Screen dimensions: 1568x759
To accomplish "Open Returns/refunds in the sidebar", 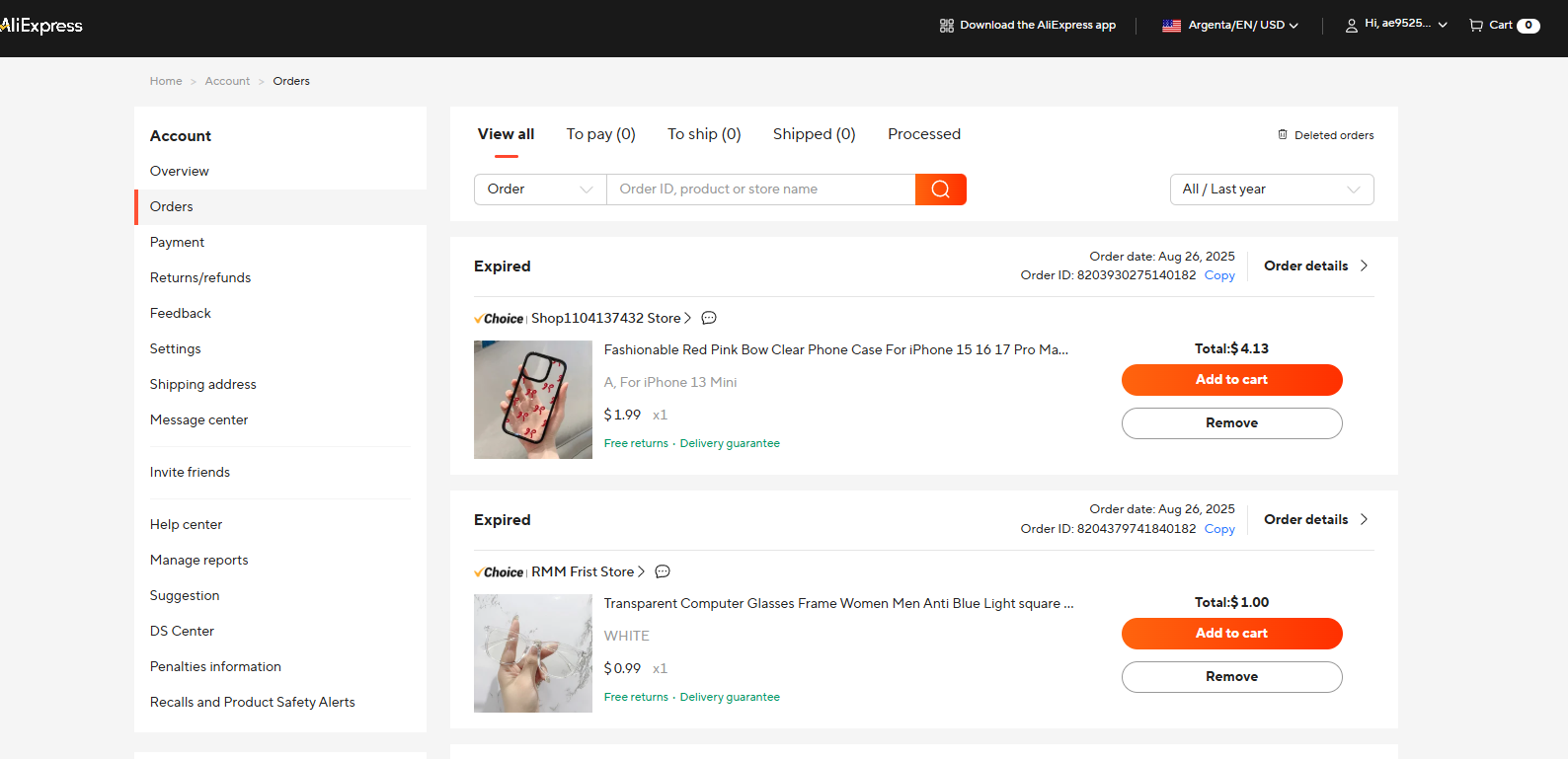I will (x=200, y=278).
